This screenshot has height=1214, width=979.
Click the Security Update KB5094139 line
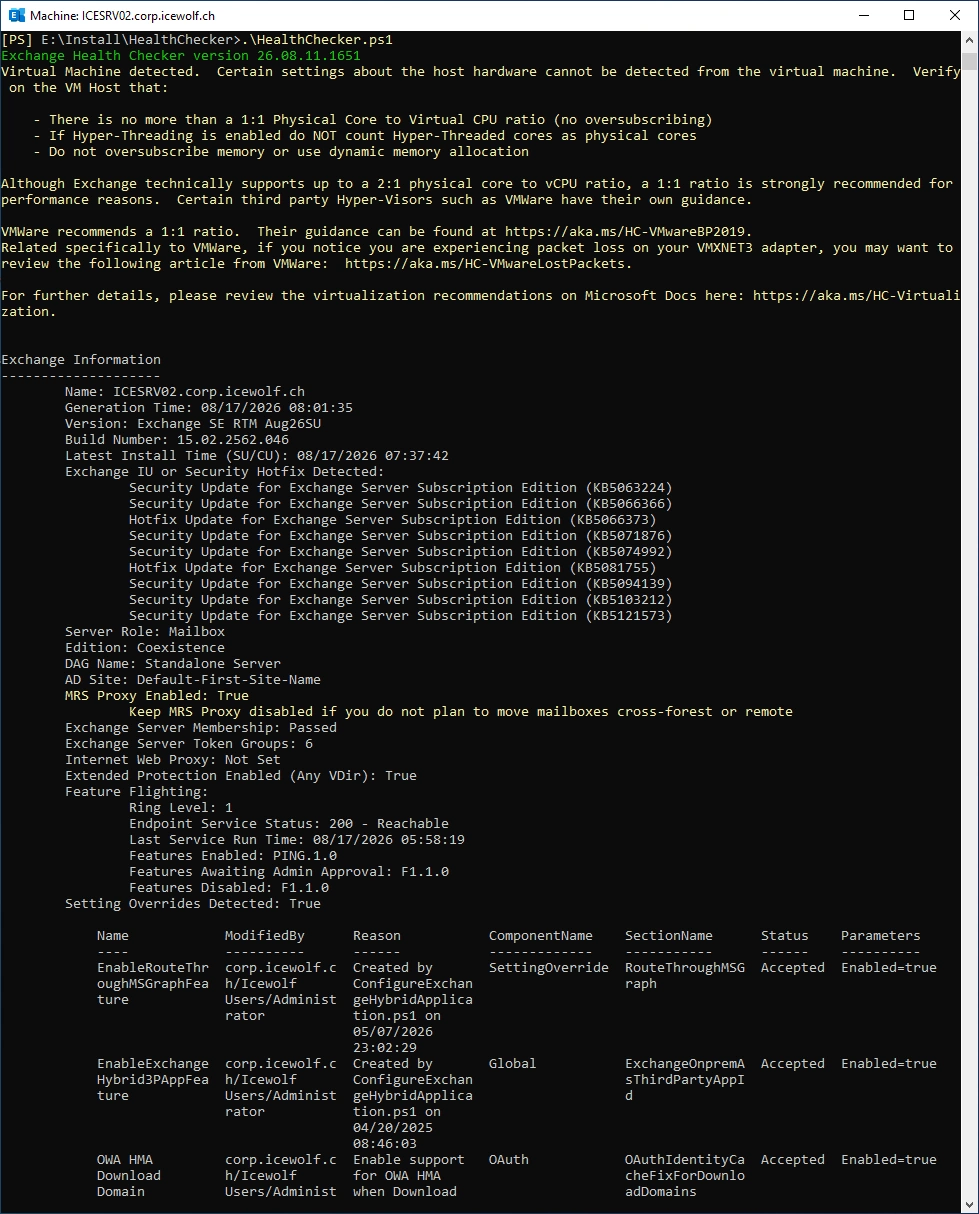coord(401,584)
